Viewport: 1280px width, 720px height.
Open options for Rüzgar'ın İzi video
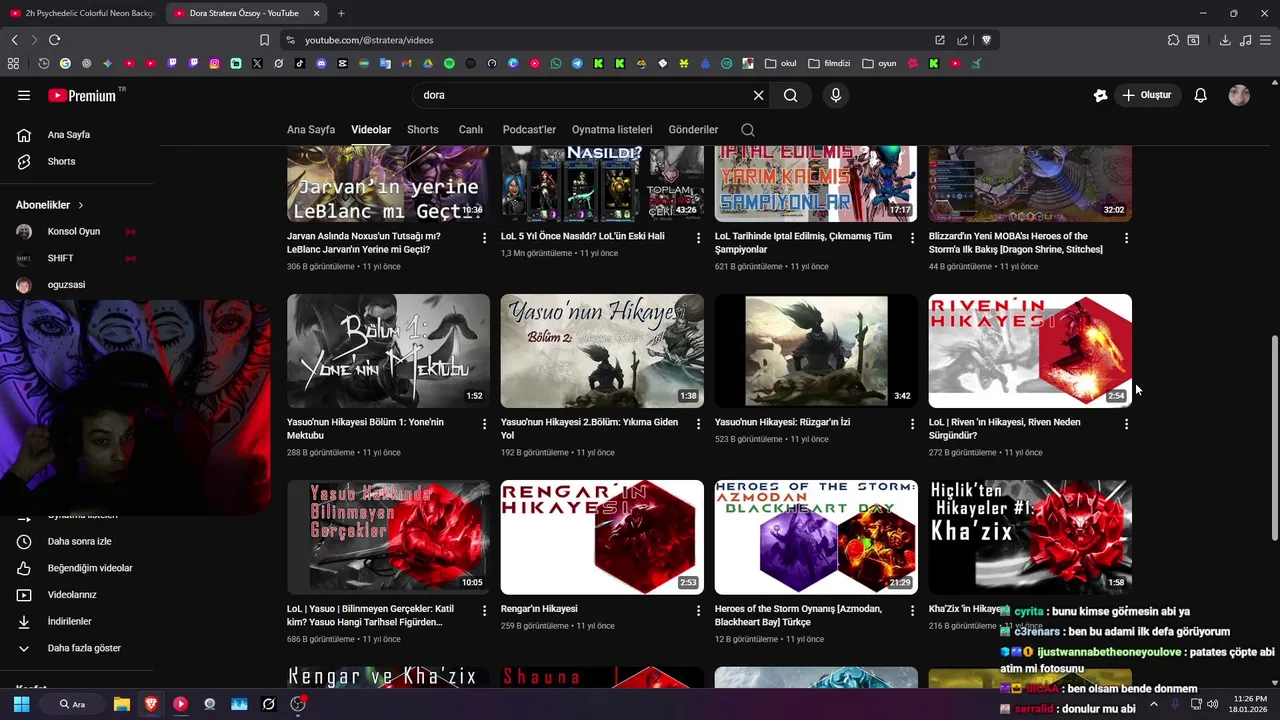(x=912, y=424)
